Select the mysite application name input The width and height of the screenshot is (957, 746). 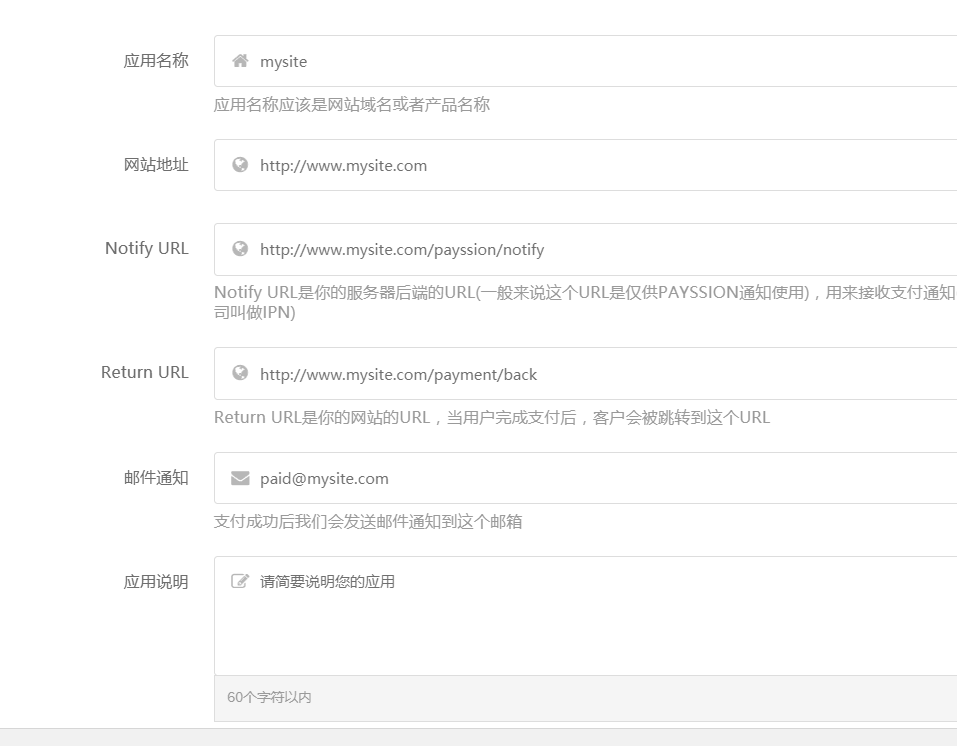(x=500, y=61)
